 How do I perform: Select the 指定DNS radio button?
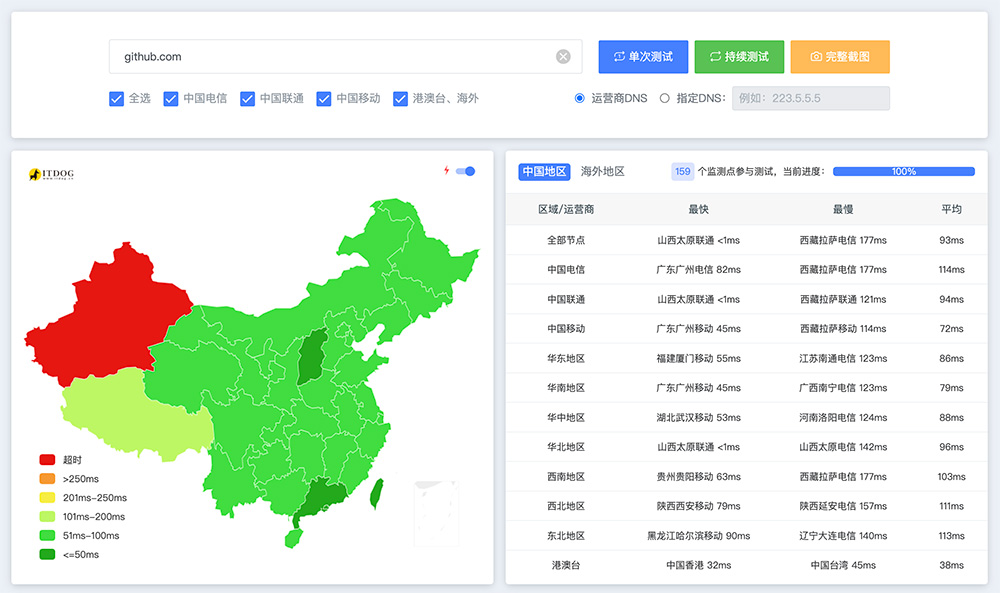point(664,99)
